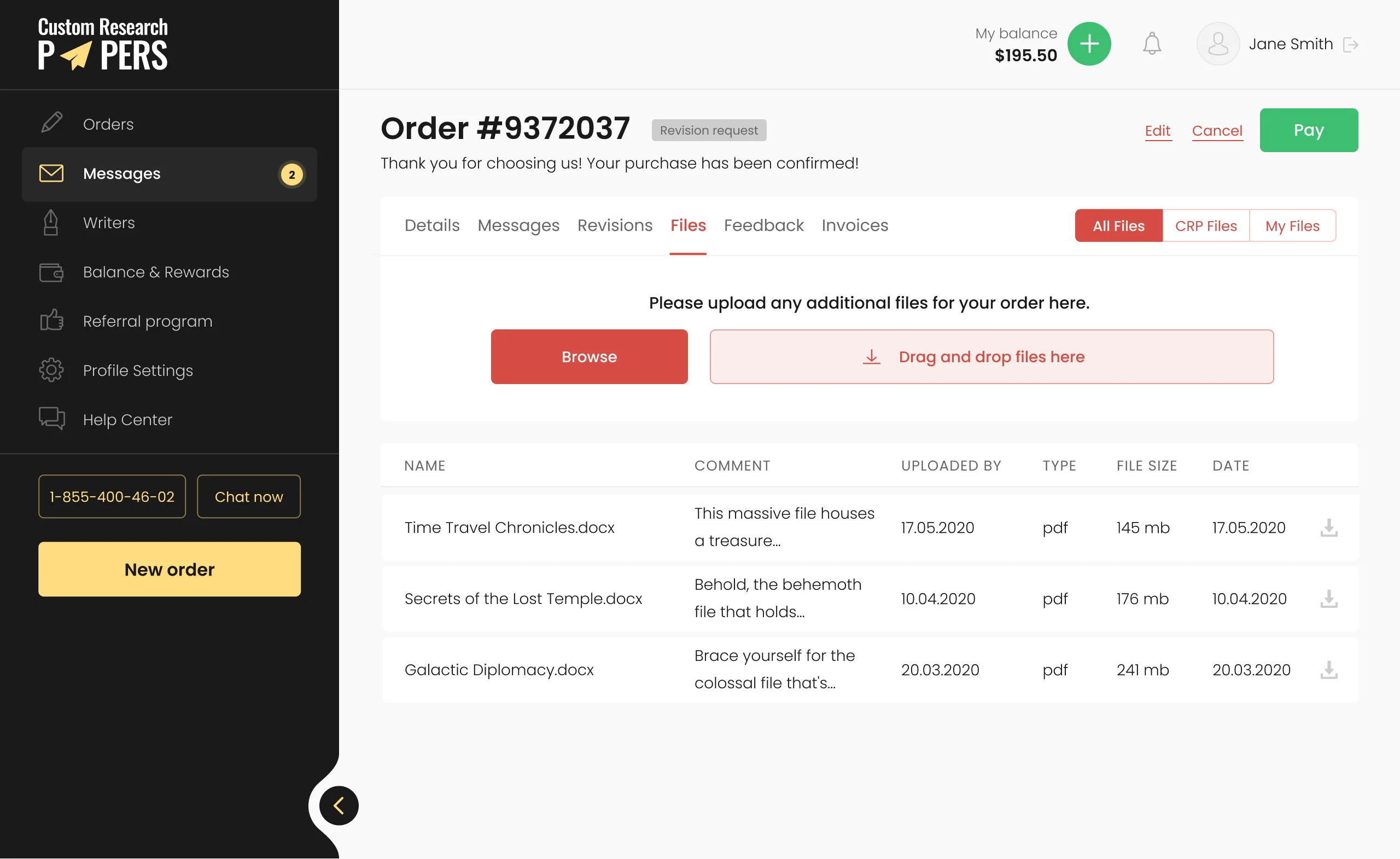Open the notifications bell
This screenshot has width=1400, height=859.
1152,44
